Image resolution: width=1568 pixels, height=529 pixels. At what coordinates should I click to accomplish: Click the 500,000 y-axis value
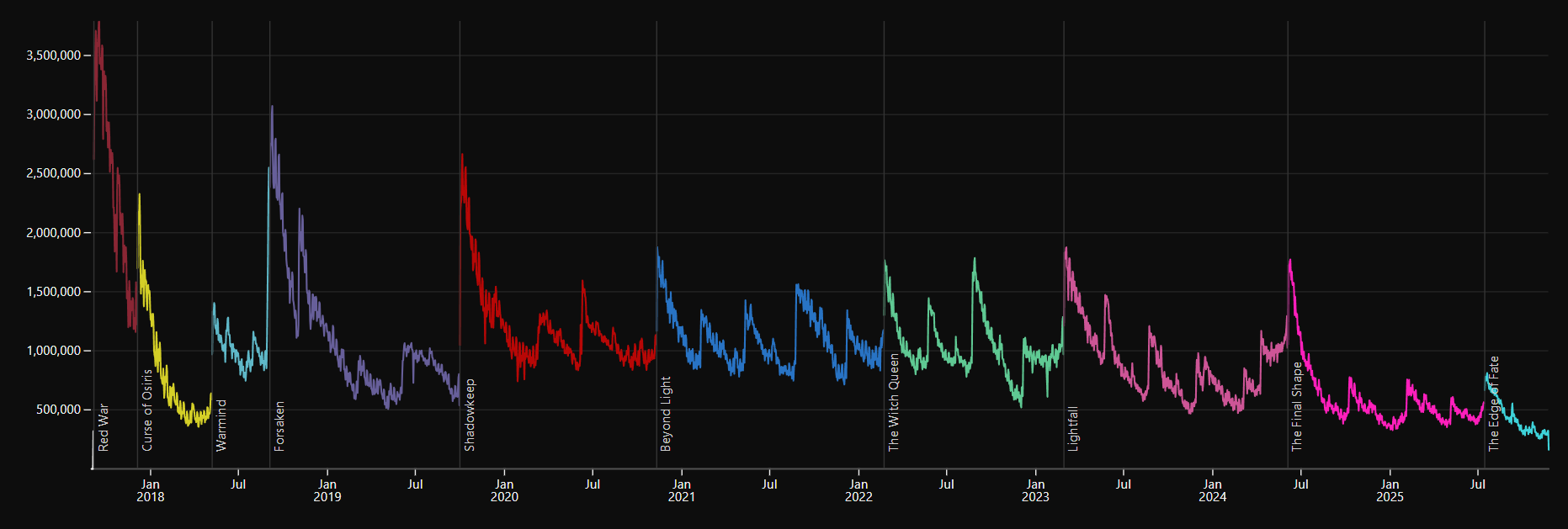tap(58, 410)
